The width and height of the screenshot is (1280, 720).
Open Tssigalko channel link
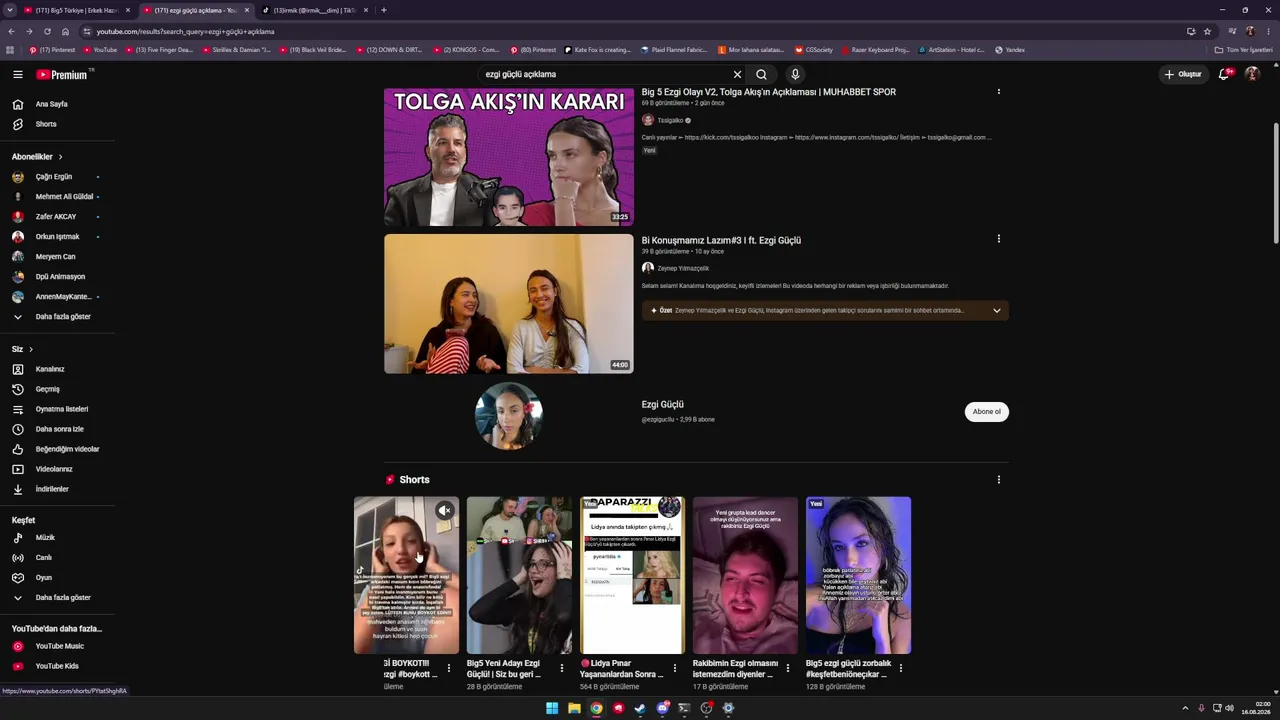pyautogui.click(x=671, y=120)
